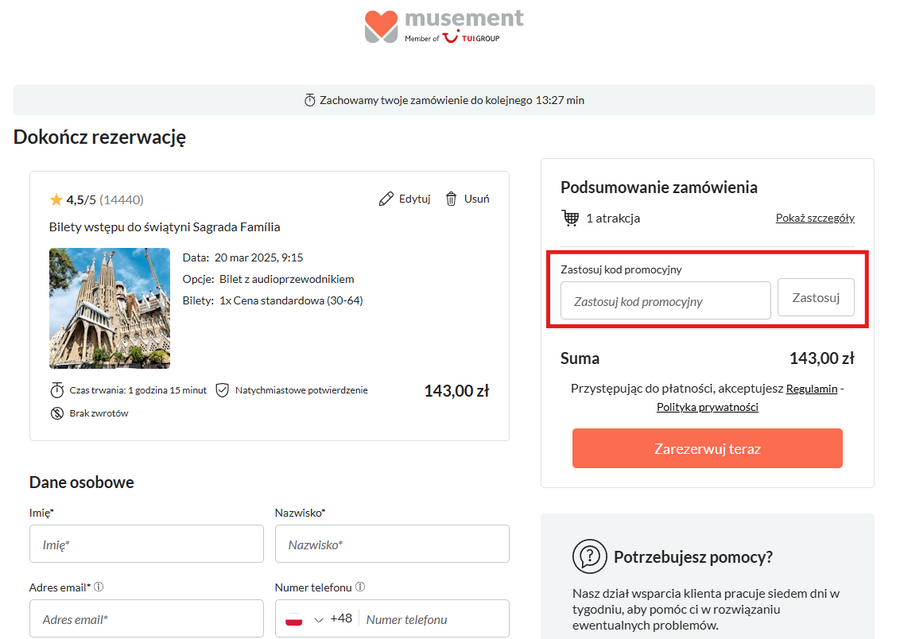Click the question mark help icon
The height and width of the screenshot is (639, 900).
(x=590, y=557)
